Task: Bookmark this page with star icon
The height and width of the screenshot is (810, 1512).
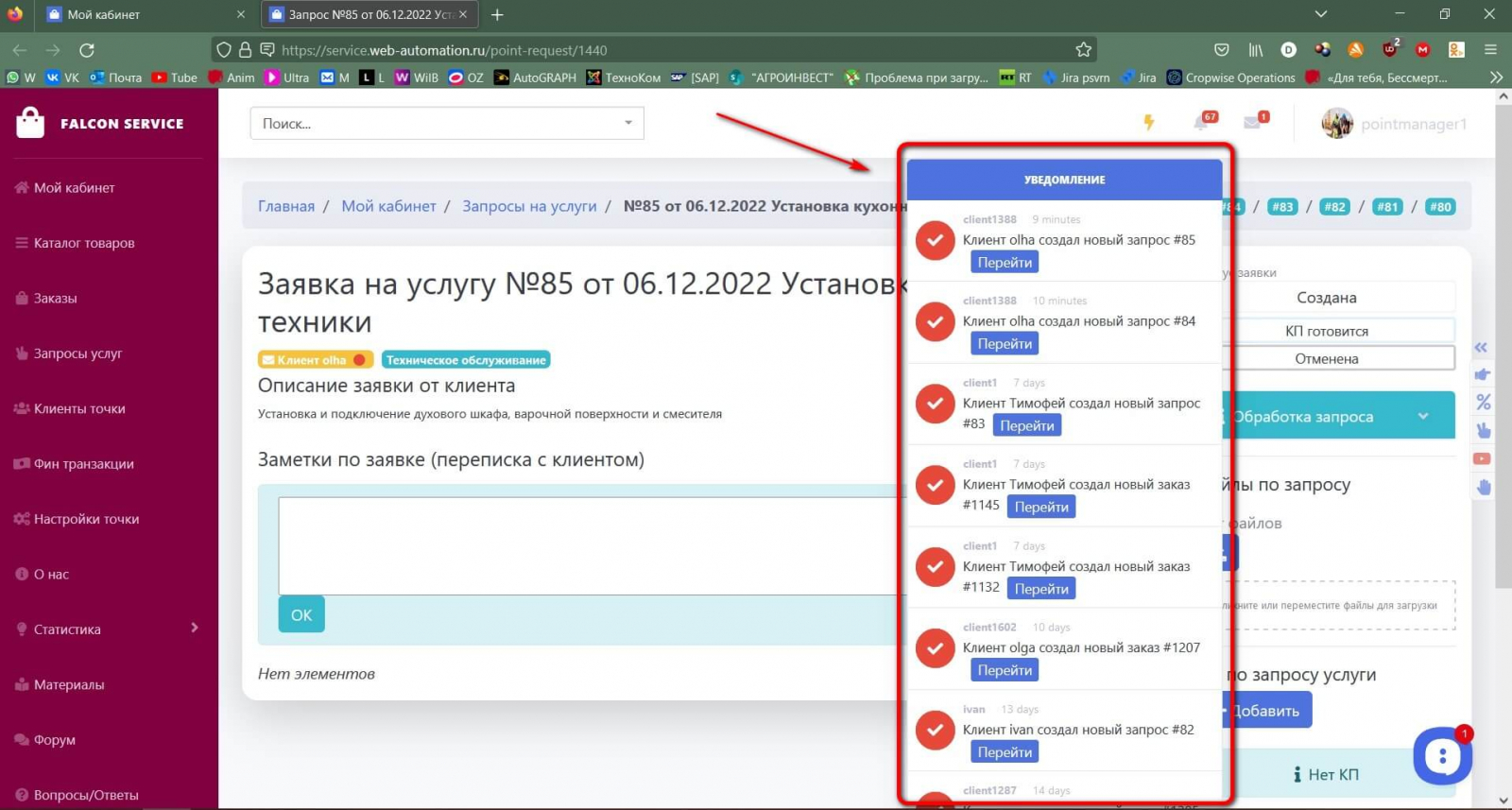Action: (x=1083, y=49)
